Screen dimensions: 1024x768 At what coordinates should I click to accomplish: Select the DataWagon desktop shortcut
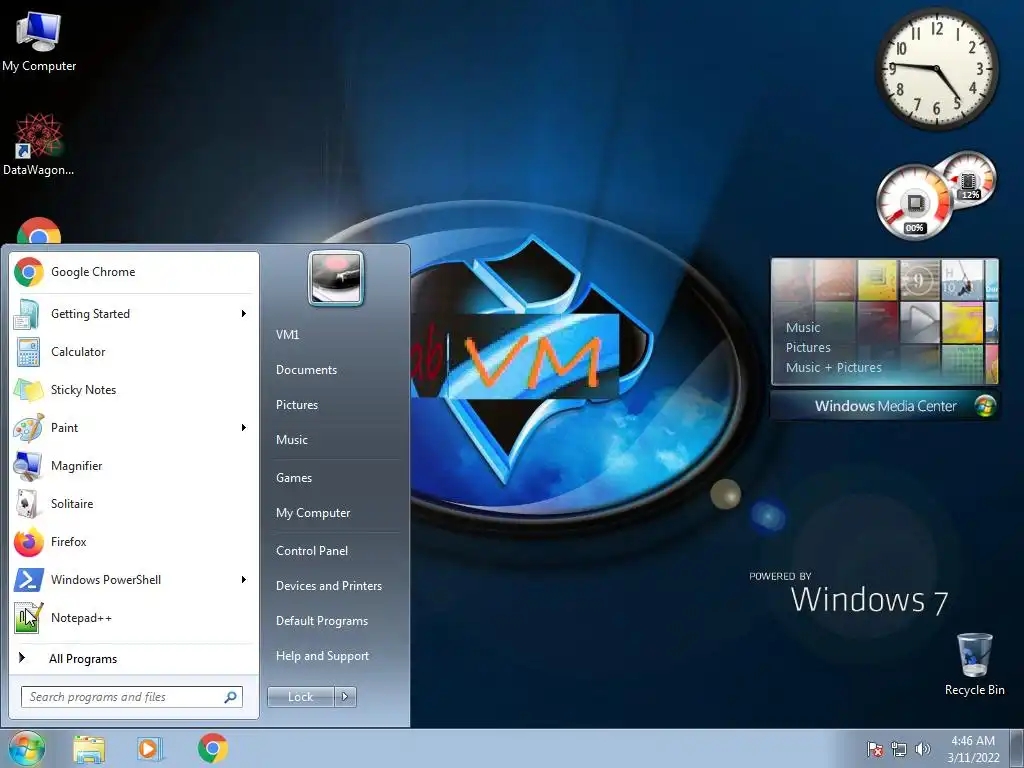click(39, 145)
